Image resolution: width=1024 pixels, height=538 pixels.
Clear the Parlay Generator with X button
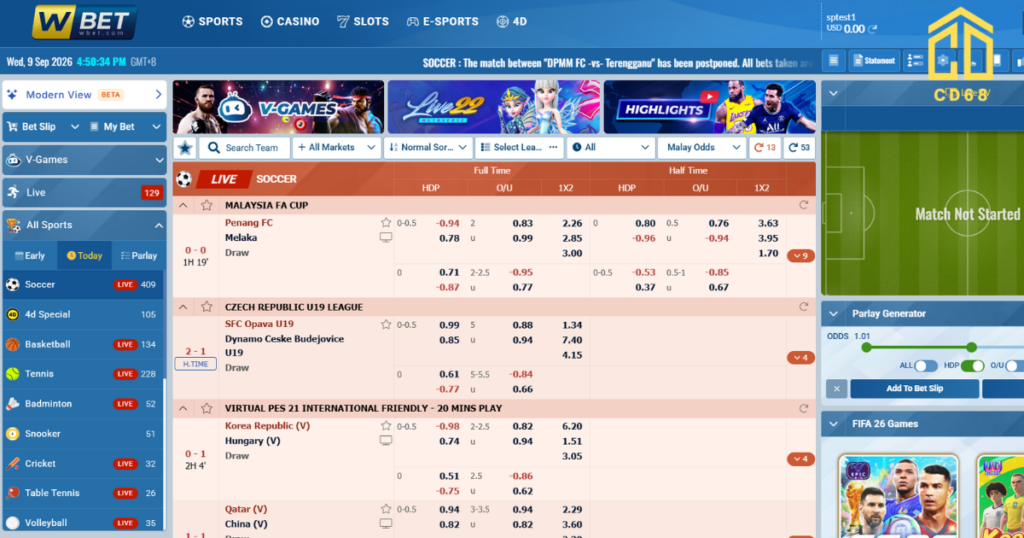pyautogui.click(x=837, y=389)
